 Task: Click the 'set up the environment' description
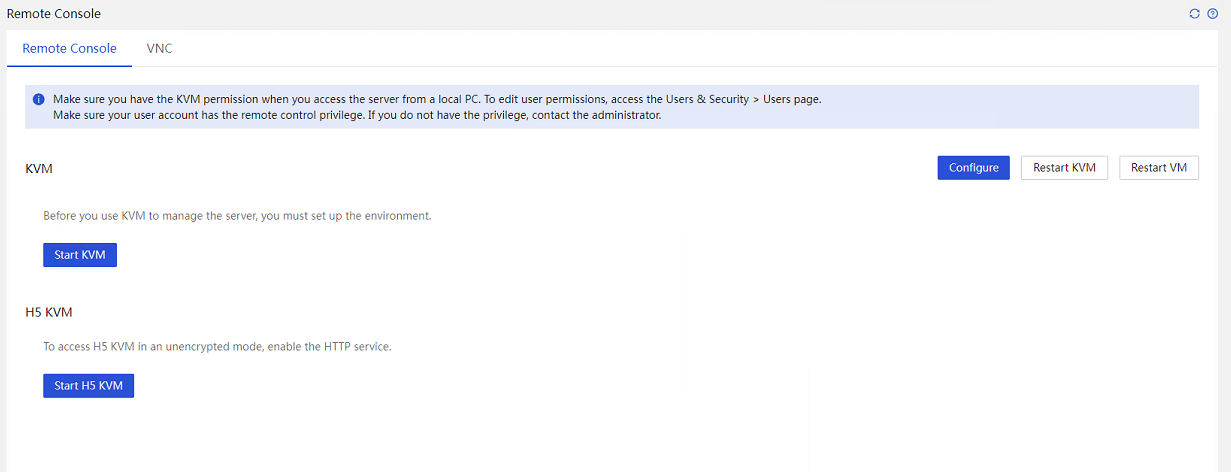point(237,215)
